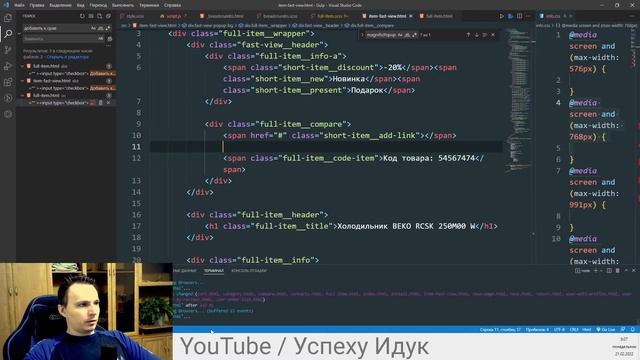Run the current file from editor toolbar
The height and width of the screenshot is (360, 640).
point(502,16)
